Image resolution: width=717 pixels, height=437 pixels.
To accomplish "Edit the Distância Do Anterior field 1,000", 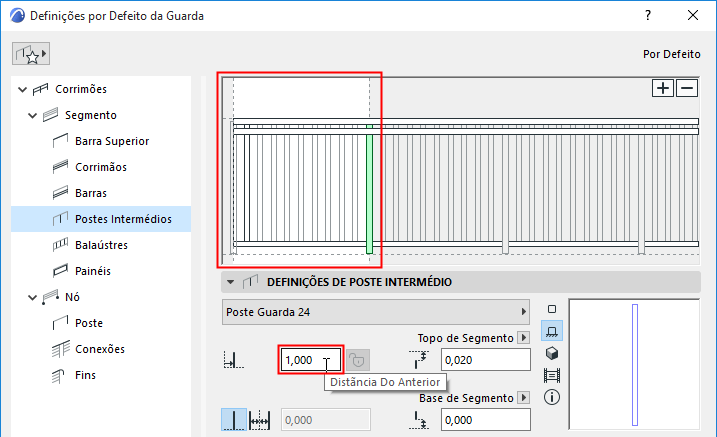I will [310, 360].
